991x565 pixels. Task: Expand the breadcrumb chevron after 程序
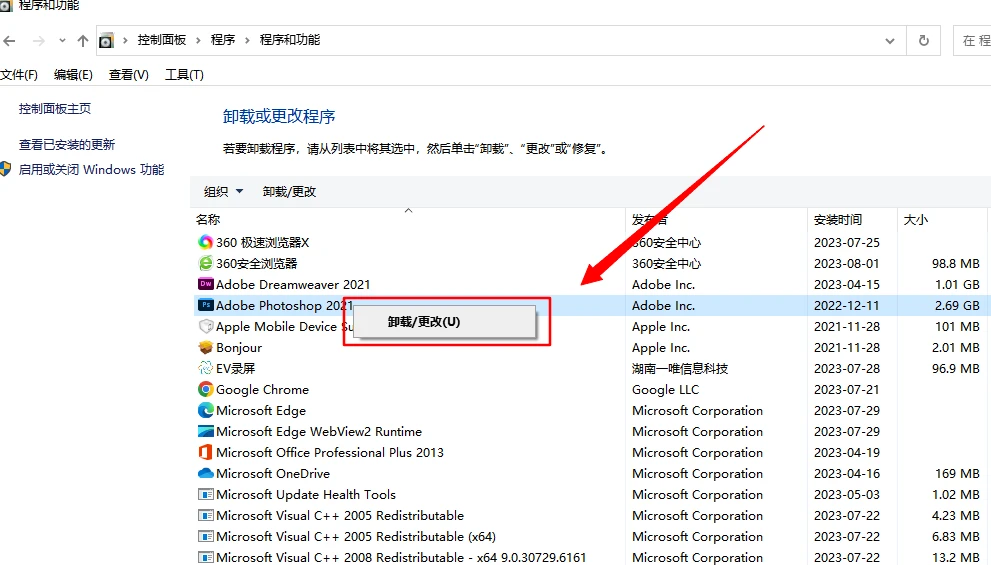tap(246, 40)
